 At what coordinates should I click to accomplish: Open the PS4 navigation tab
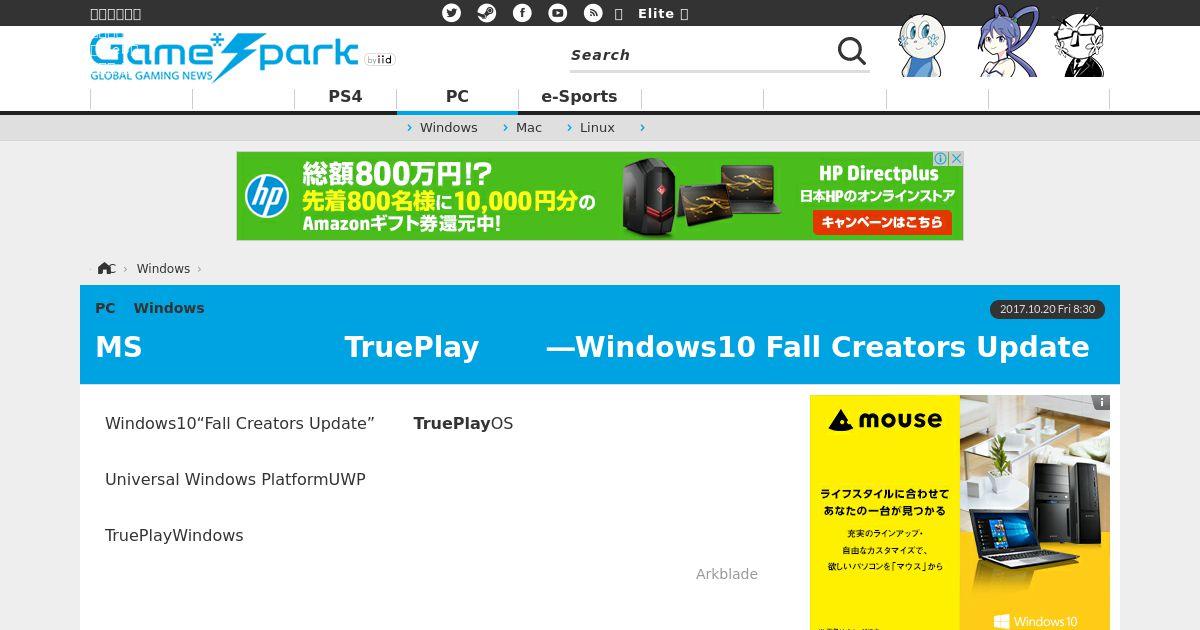click(345, 97)
